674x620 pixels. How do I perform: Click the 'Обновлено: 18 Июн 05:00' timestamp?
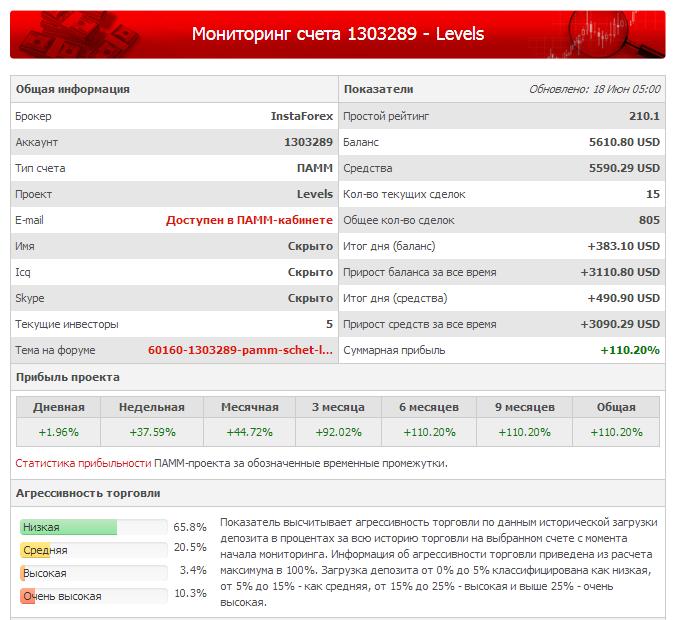(x=594, y=89)
